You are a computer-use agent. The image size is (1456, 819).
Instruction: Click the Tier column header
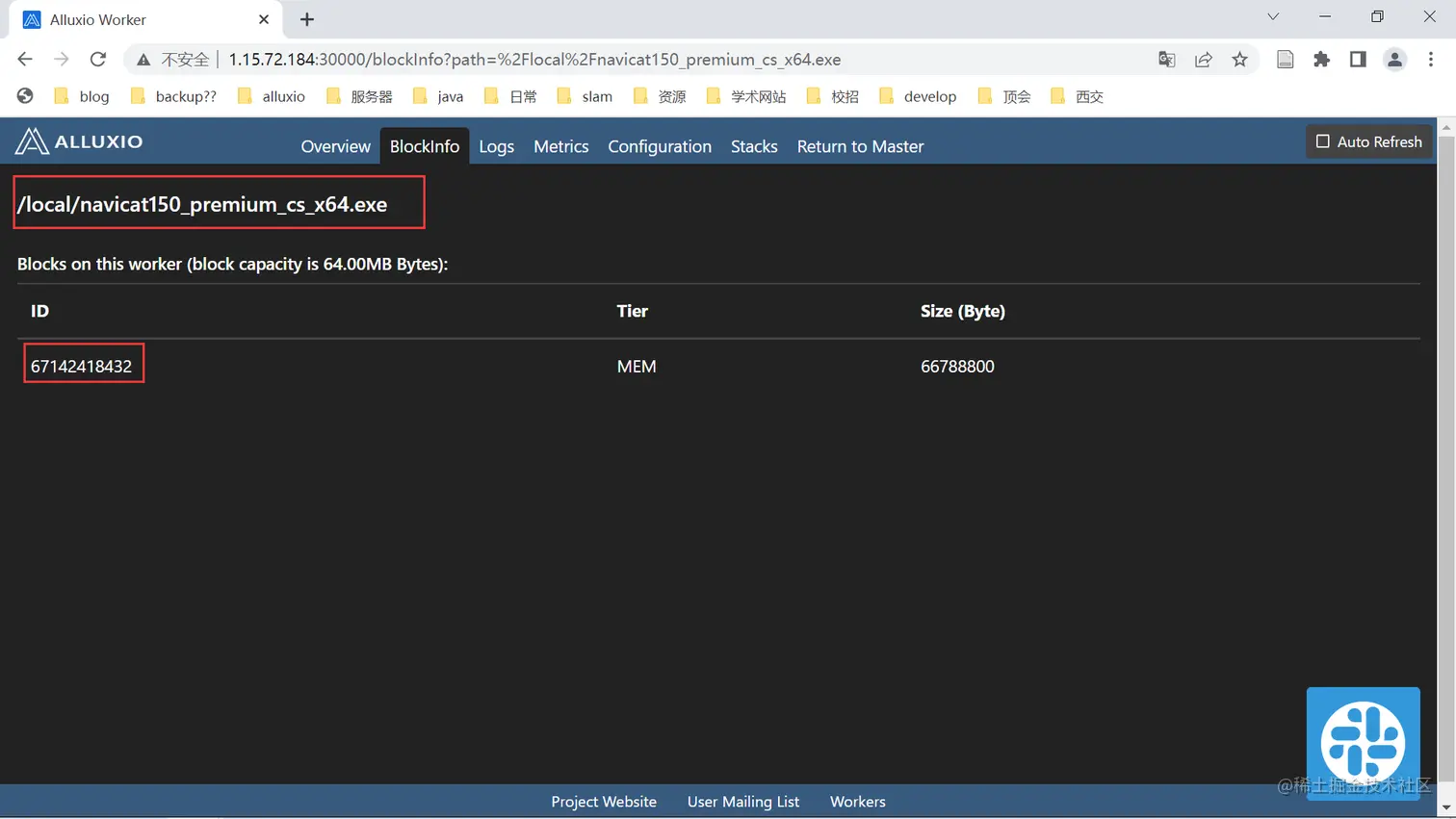point(633,311)
